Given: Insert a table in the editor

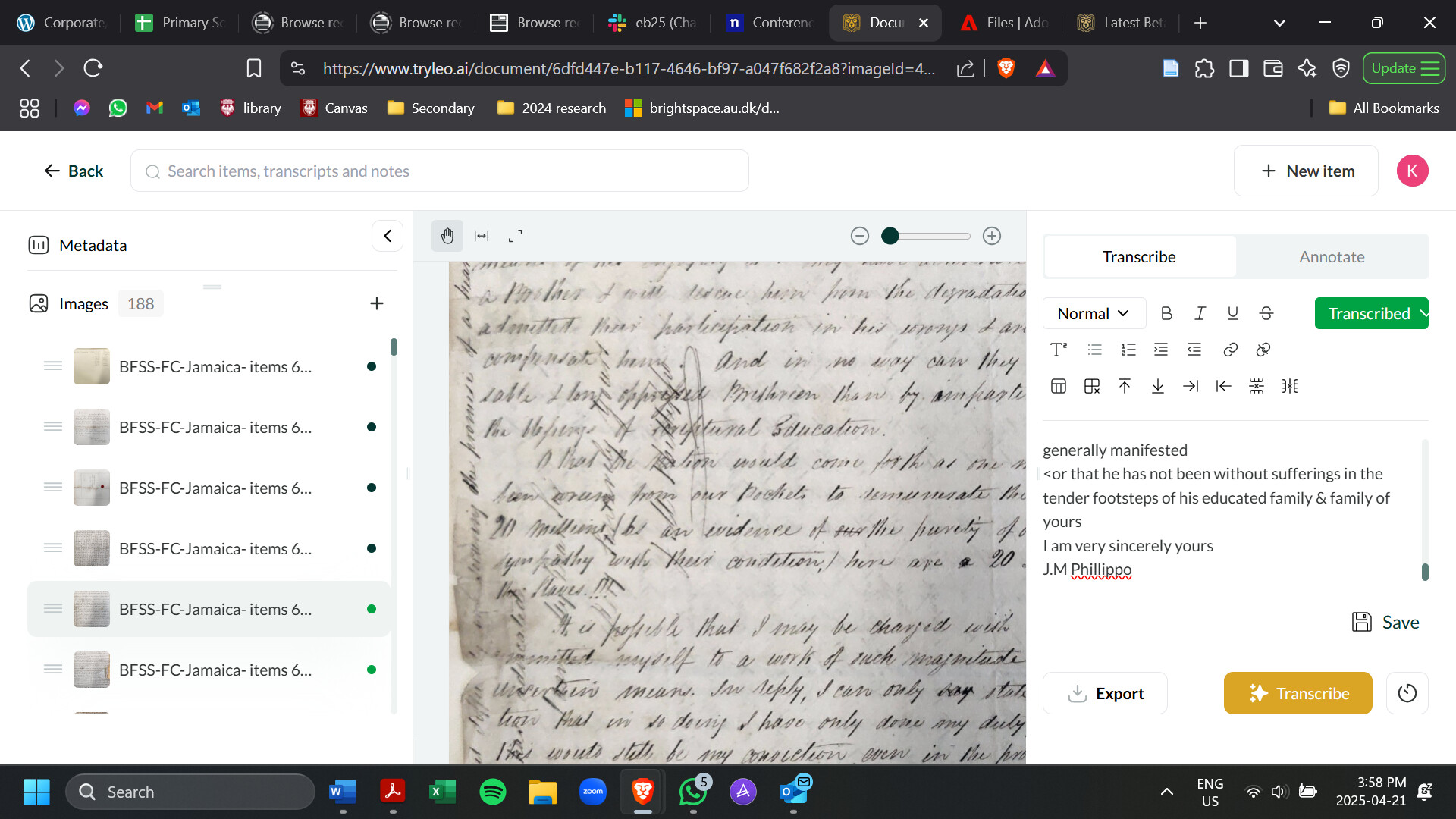Looking at the screenshot, I should pyautogui.click(x=1059, y=386).
